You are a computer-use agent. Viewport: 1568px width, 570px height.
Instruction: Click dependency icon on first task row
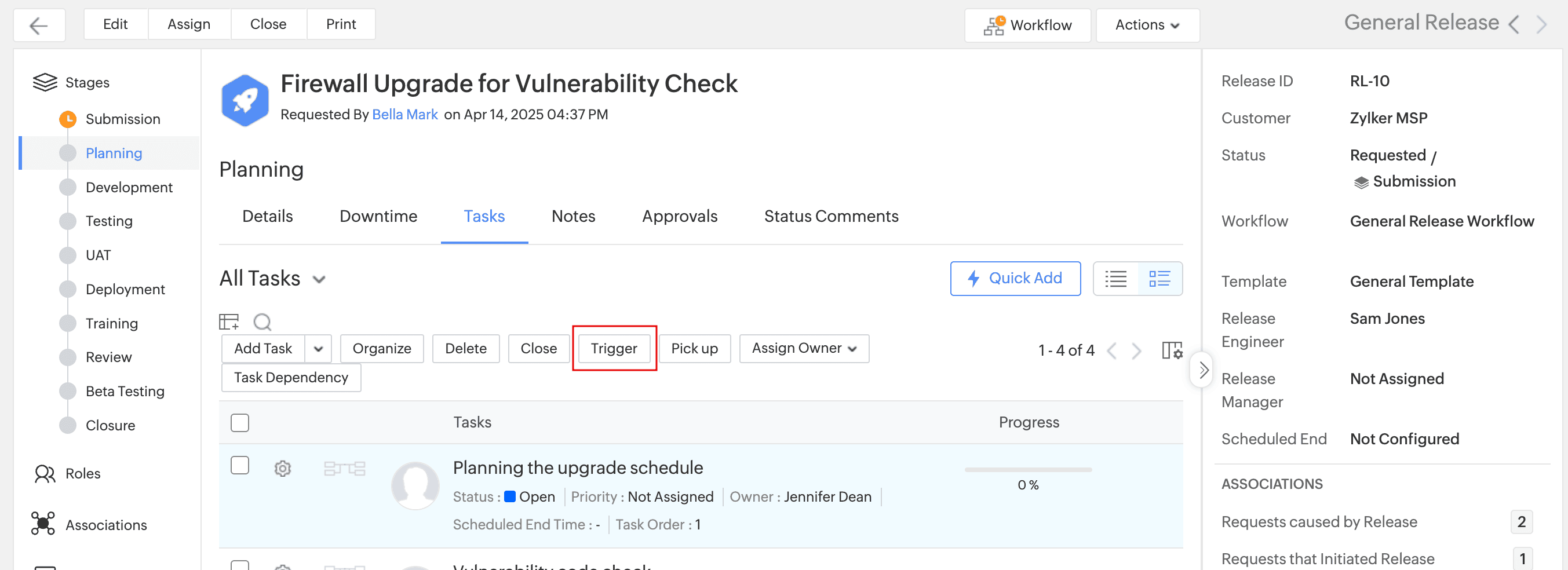[345, 469]
